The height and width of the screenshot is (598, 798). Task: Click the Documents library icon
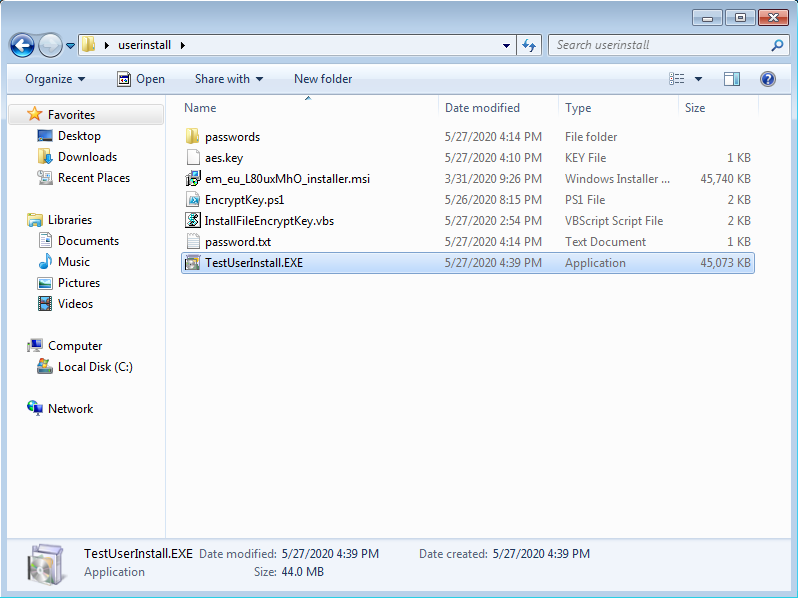click(x=45, y=240)
